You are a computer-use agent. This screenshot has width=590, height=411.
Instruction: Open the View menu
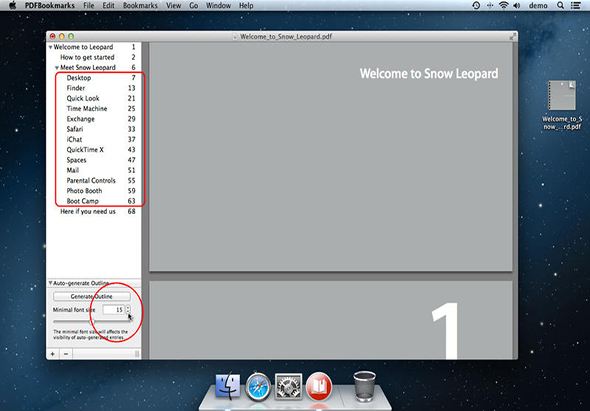pos(173,5)
